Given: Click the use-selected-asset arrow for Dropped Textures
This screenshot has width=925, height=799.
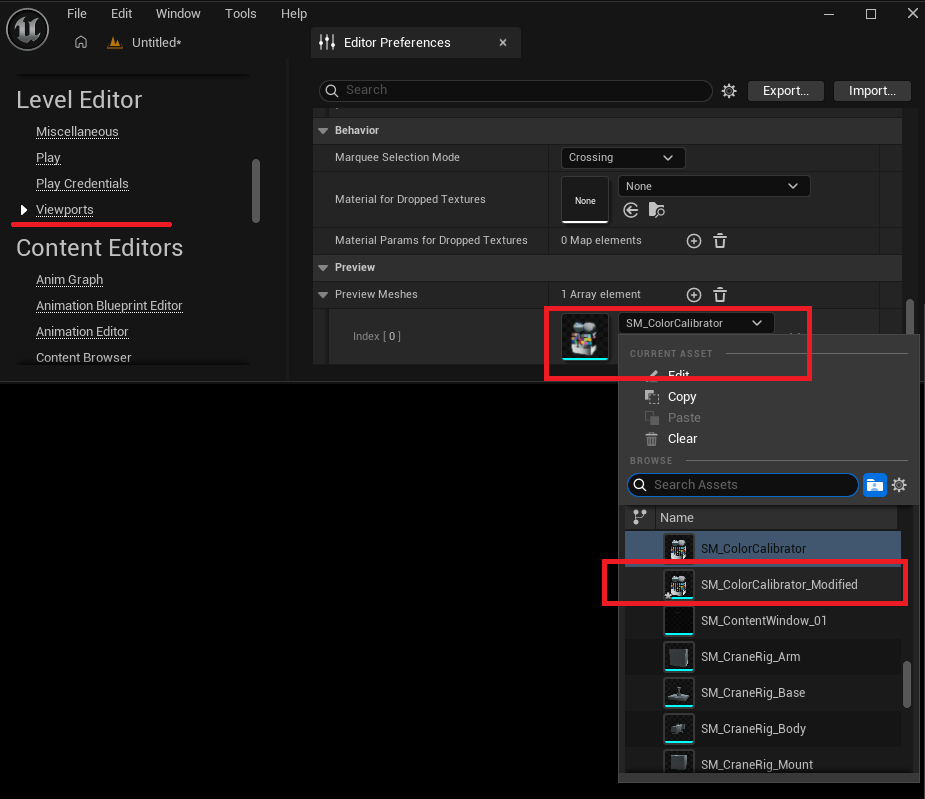Looking at the screenshot, I should point(631,210).
